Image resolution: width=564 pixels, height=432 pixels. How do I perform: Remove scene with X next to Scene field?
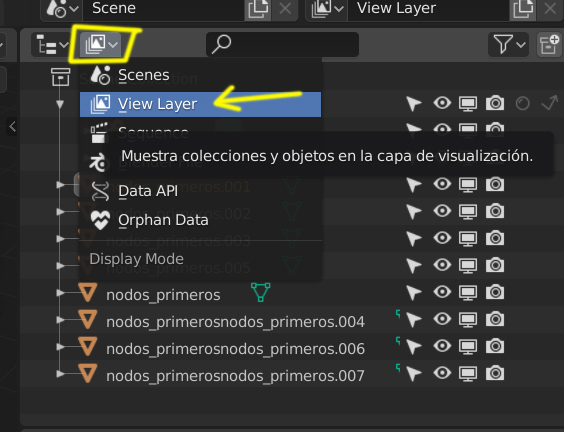coord(285,9)
